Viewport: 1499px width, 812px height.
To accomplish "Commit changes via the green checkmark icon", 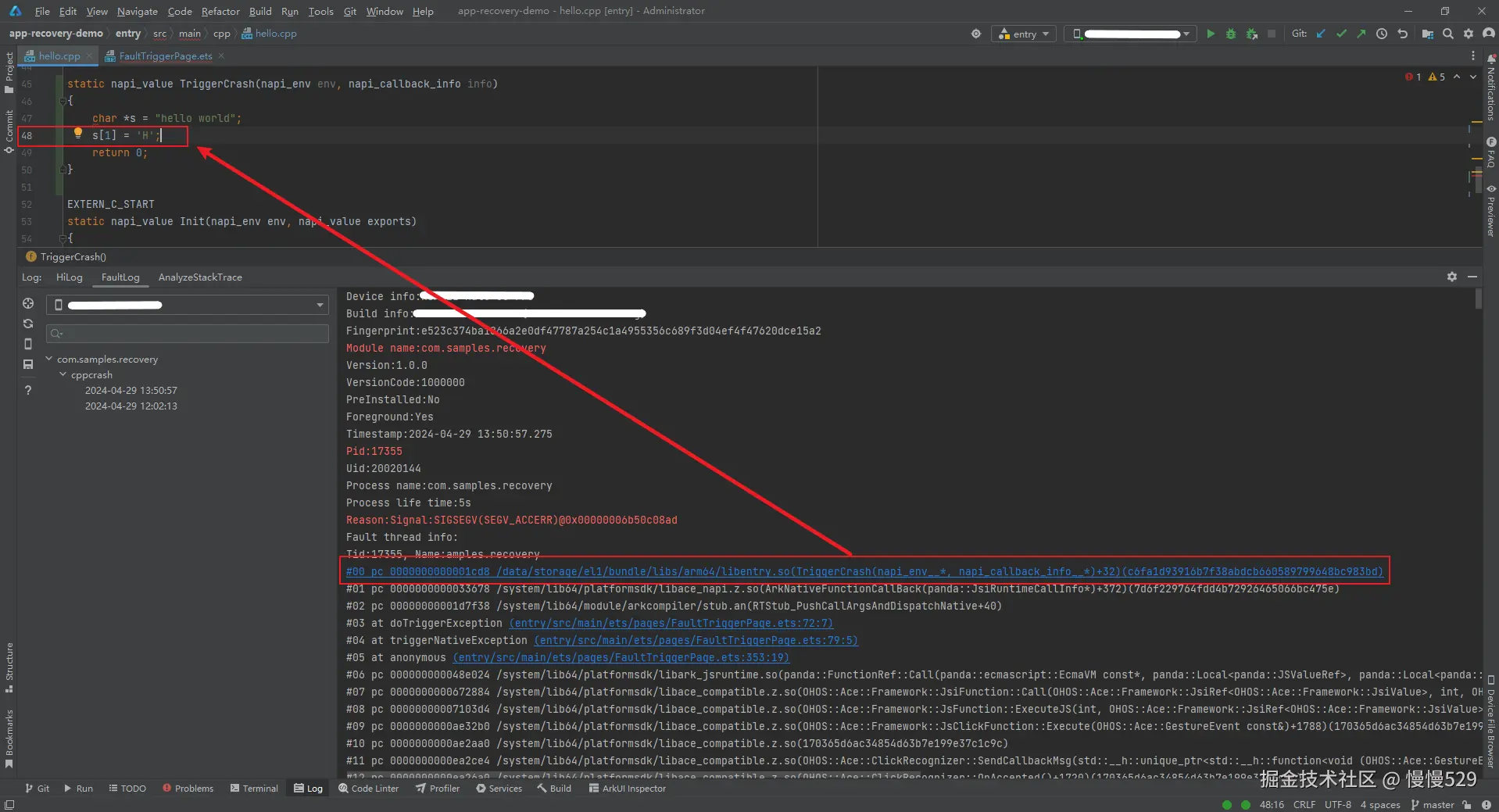I will tap(1342, 34).
